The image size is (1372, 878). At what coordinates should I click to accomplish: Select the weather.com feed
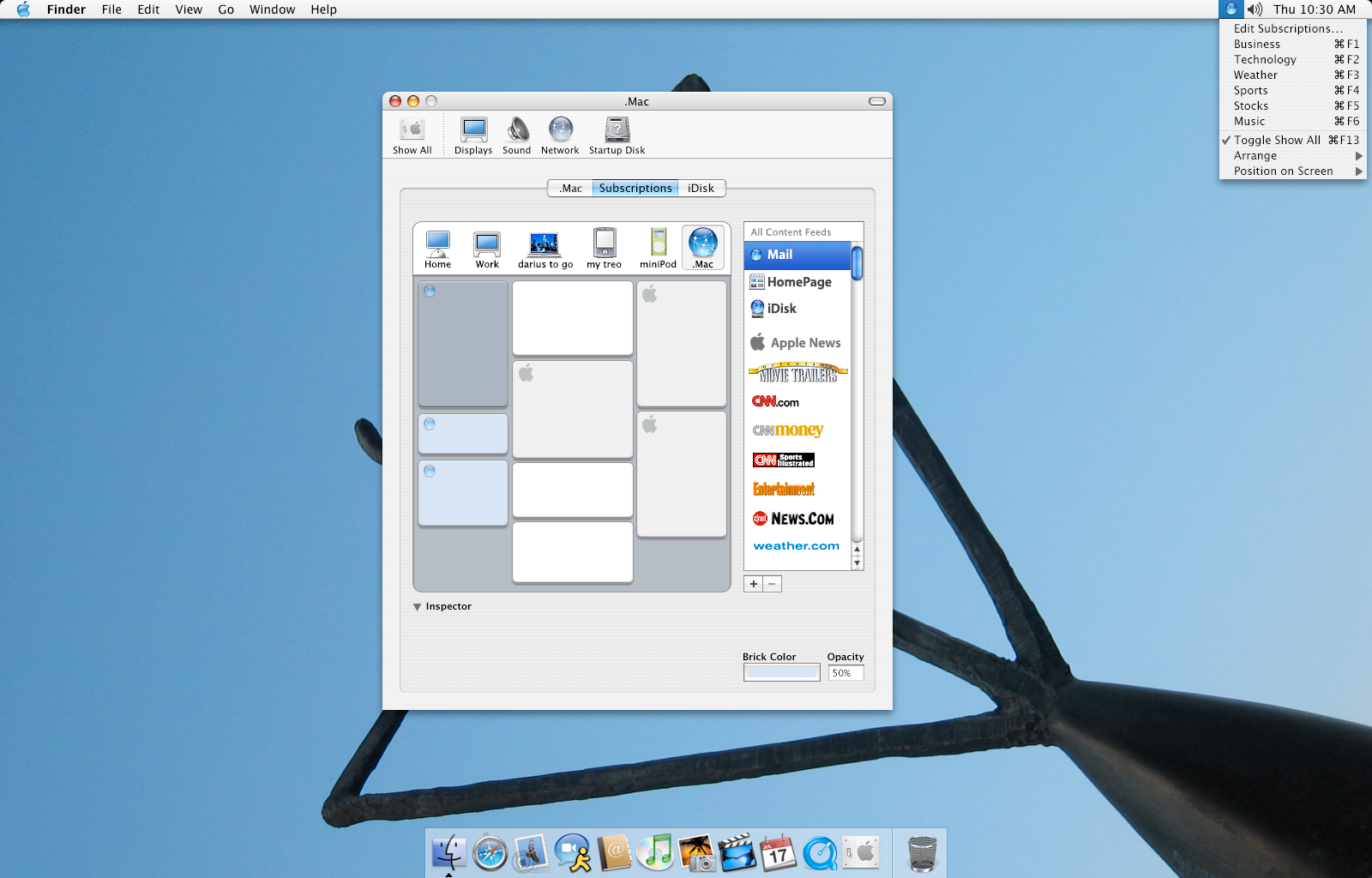coord(796,545)
